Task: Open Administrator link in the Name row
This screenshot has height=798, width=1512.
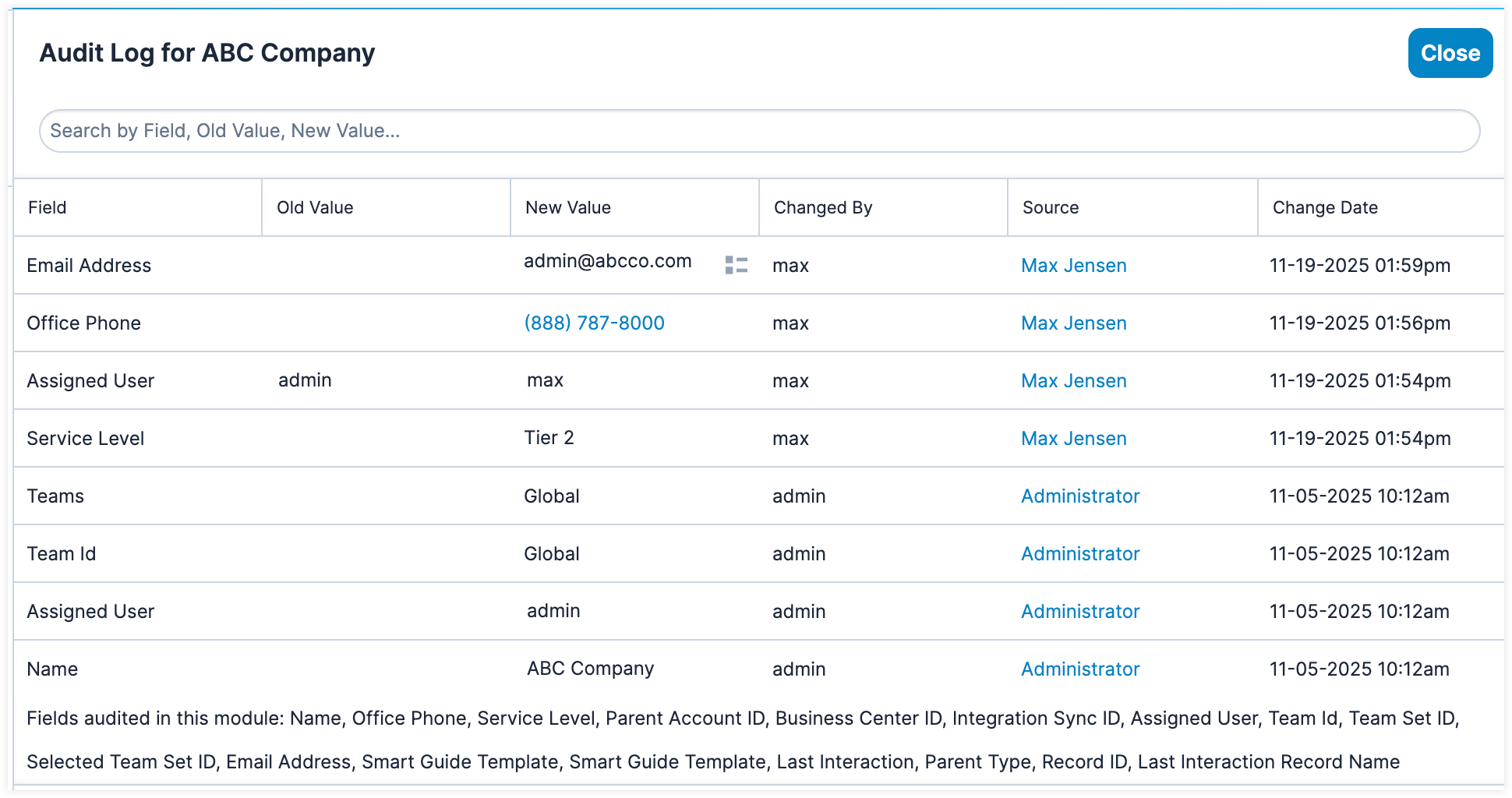Action: click(1079, 669)
